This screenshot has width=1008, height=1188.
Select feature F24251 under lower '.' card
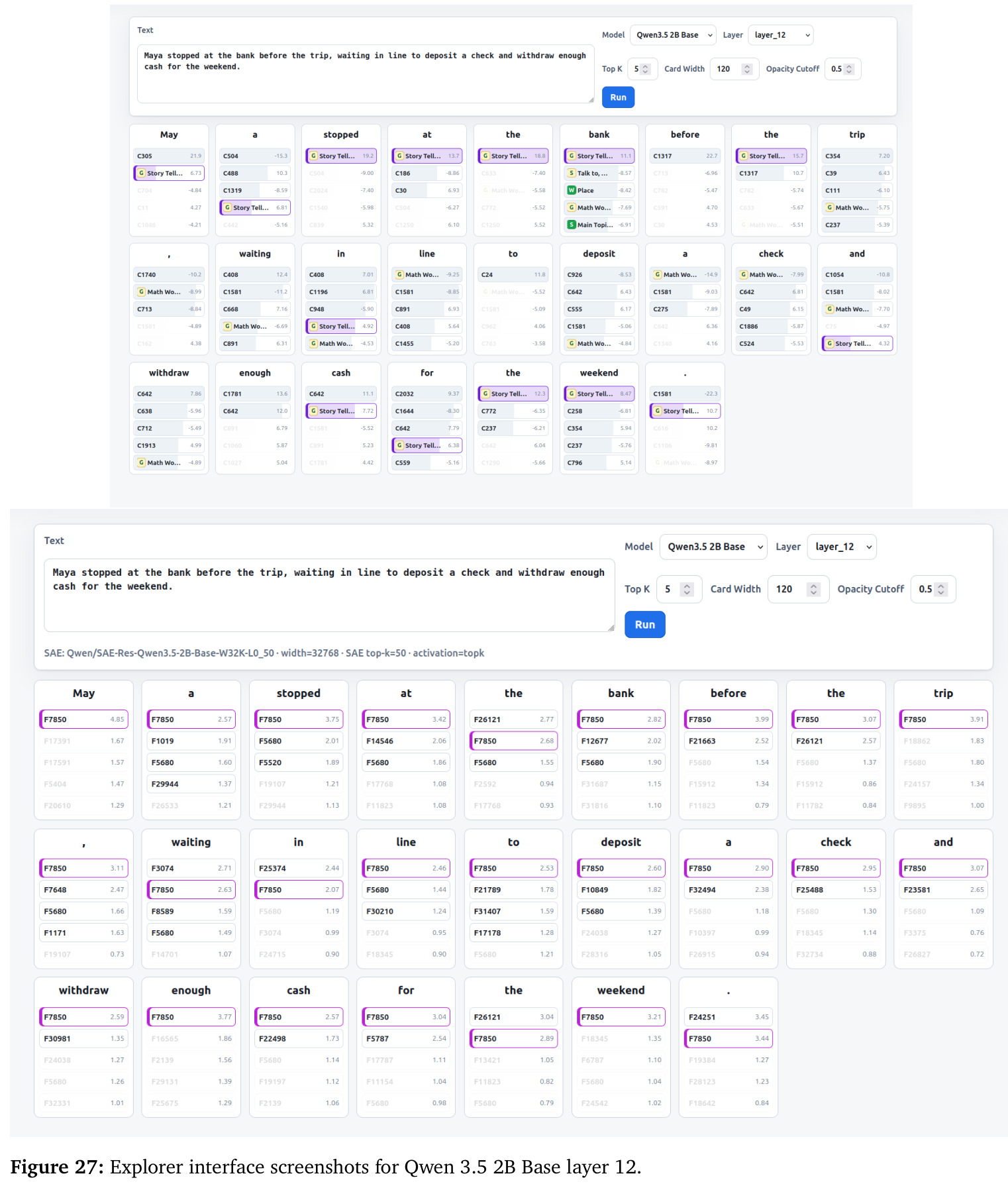point(729,1016)
